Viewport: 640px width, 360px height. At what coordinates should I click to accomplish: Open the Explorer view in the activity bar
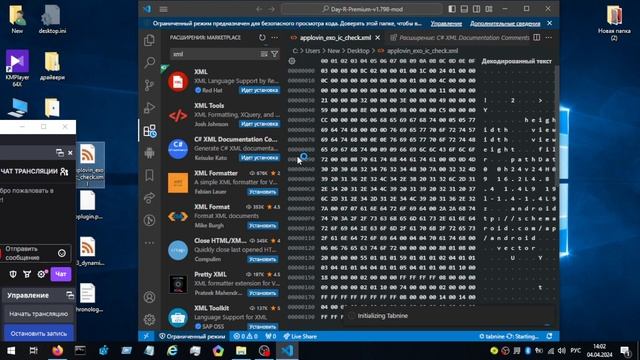pos(149,40)
